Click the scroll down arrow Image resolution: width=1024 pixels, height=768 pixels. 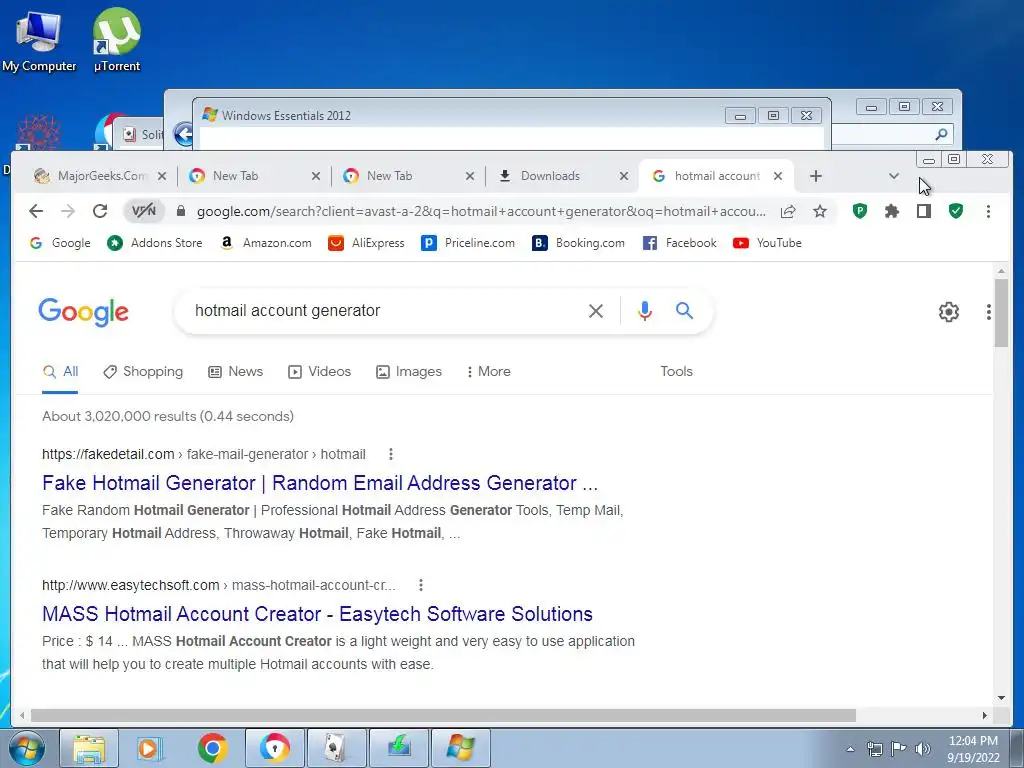tap(1002, 698)
